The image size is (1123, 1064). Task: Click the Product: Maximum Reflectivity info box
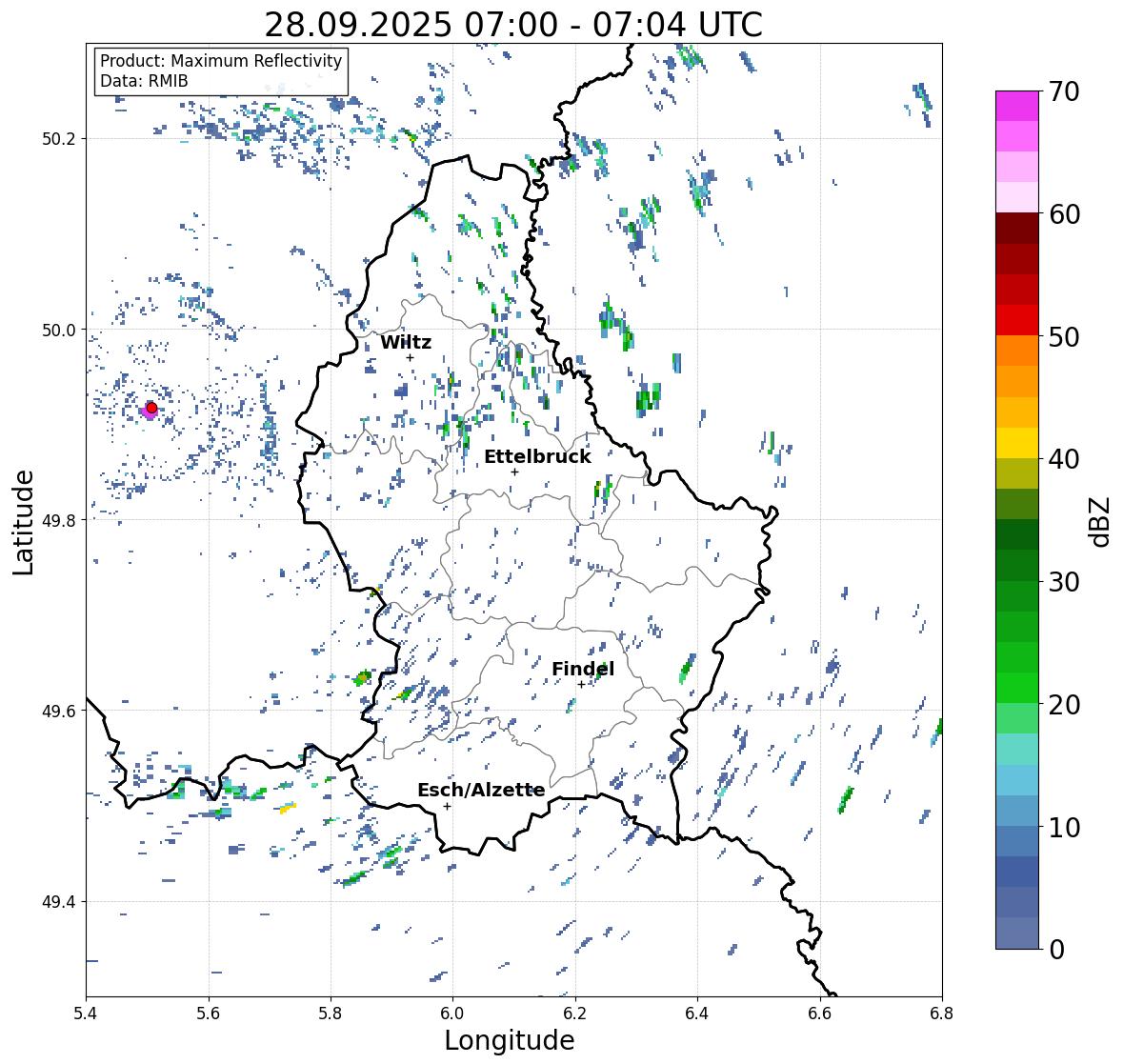221,70
